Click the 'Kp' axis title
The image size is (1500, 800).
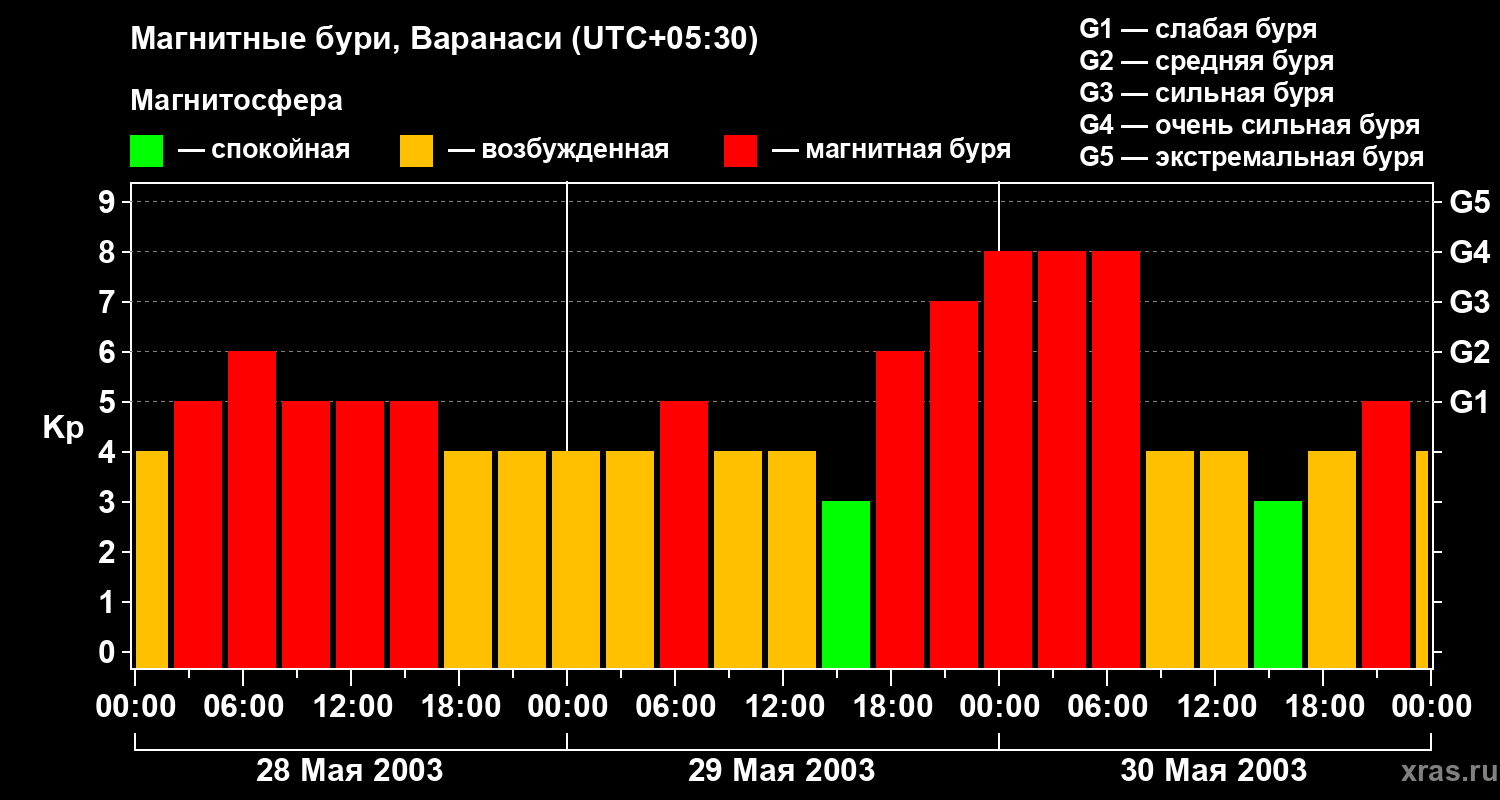[x=63, y=428]
